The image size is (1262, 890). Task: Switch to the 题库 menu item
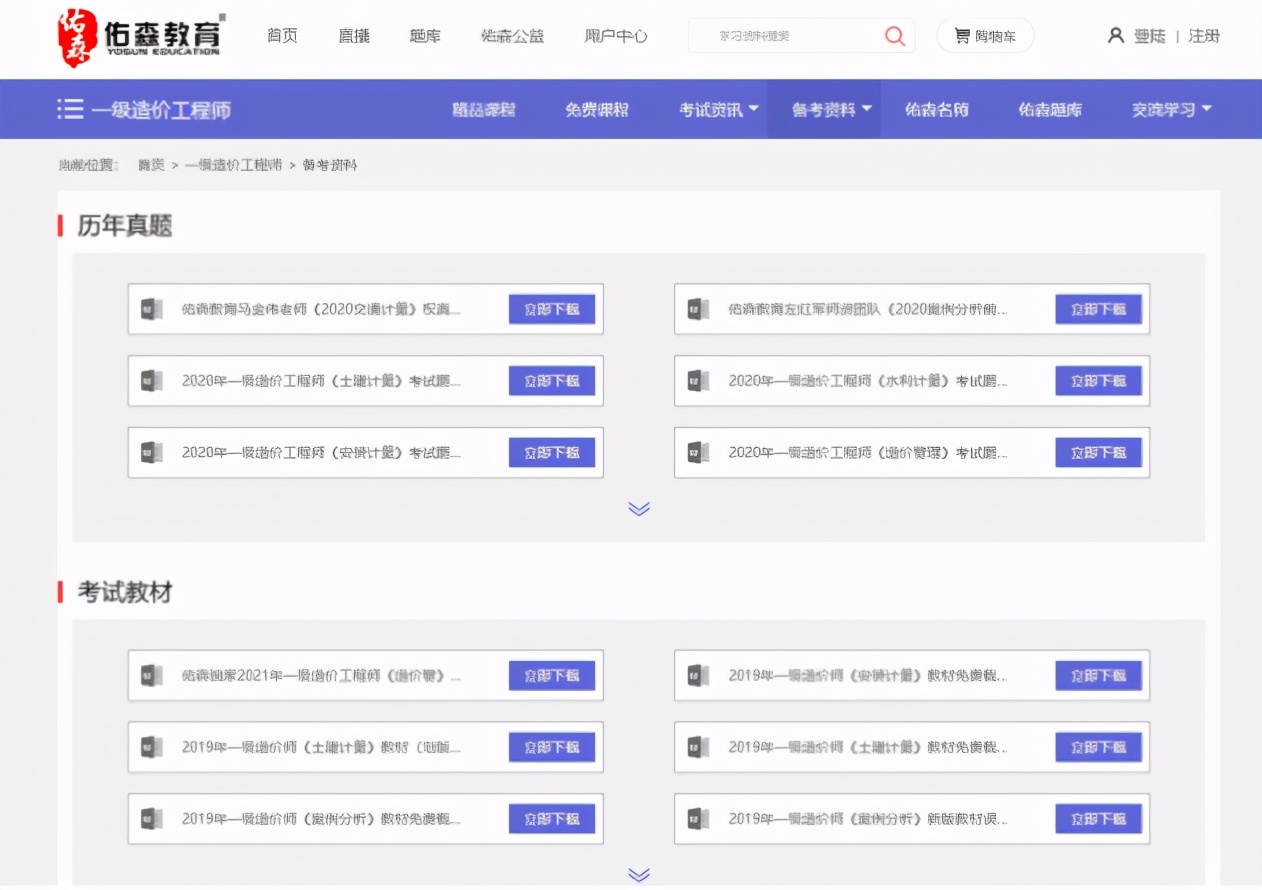pyautogui.click(x=424, y=35)
